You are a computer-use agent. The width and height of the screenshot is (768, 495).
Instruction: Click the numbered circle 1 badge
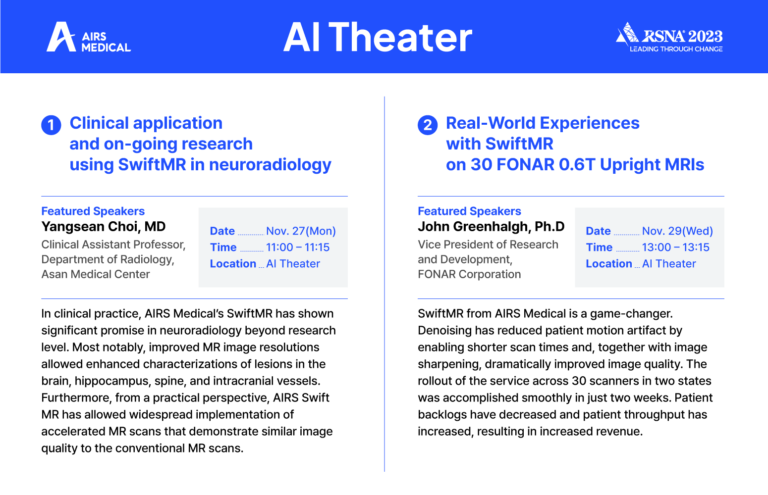click(51, 125)
